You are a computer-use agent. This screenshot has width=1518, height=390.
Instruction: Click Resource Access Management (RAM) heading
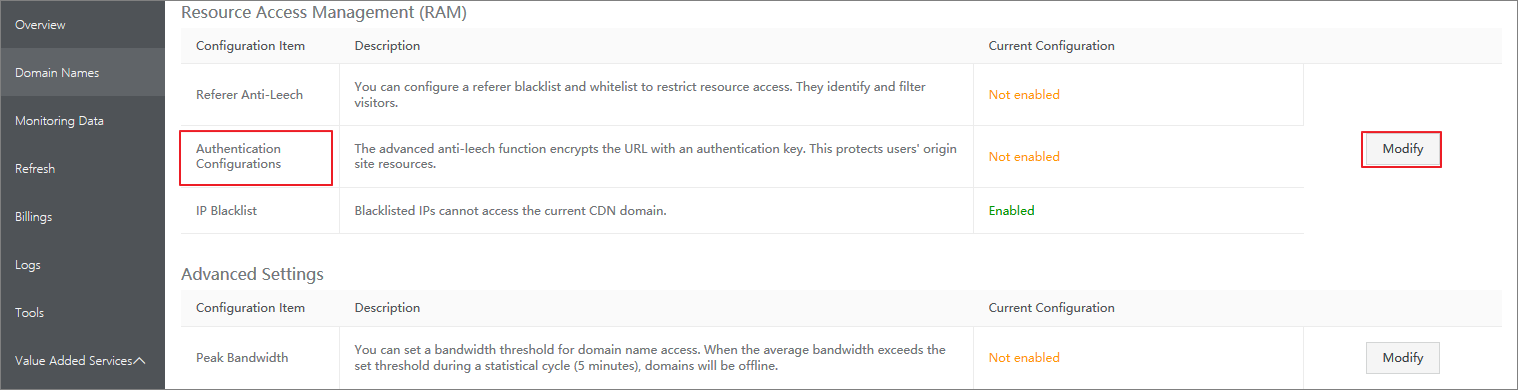click(324, 13)
